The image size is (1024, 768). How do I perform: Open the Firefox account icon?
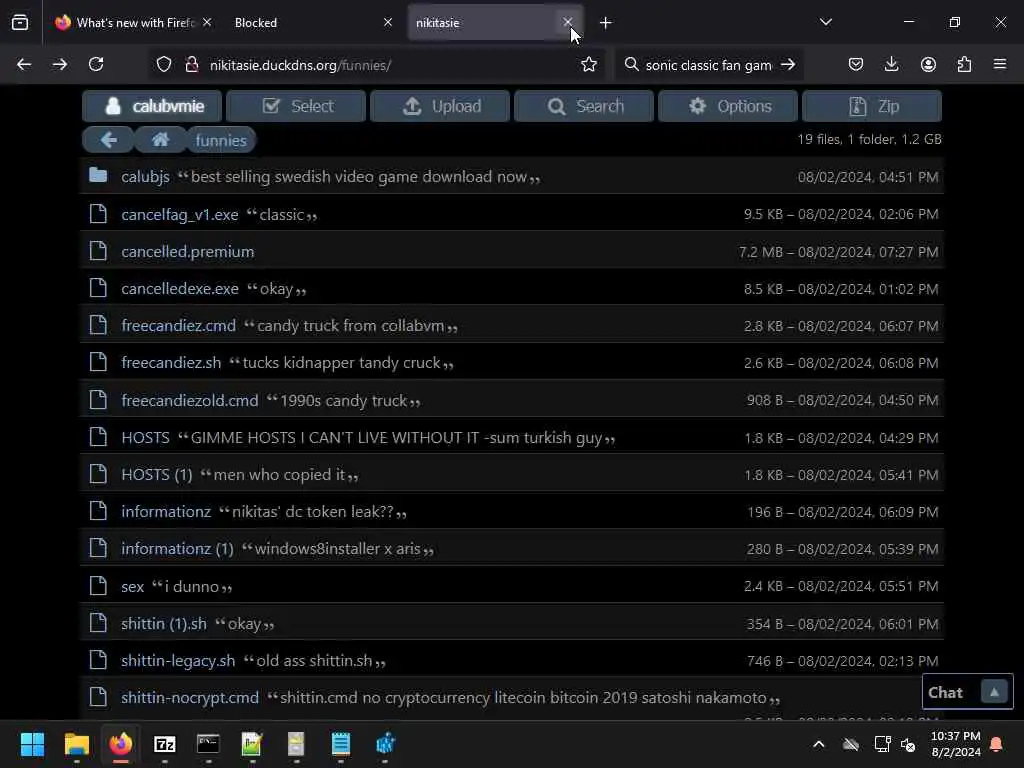[928, 64]
